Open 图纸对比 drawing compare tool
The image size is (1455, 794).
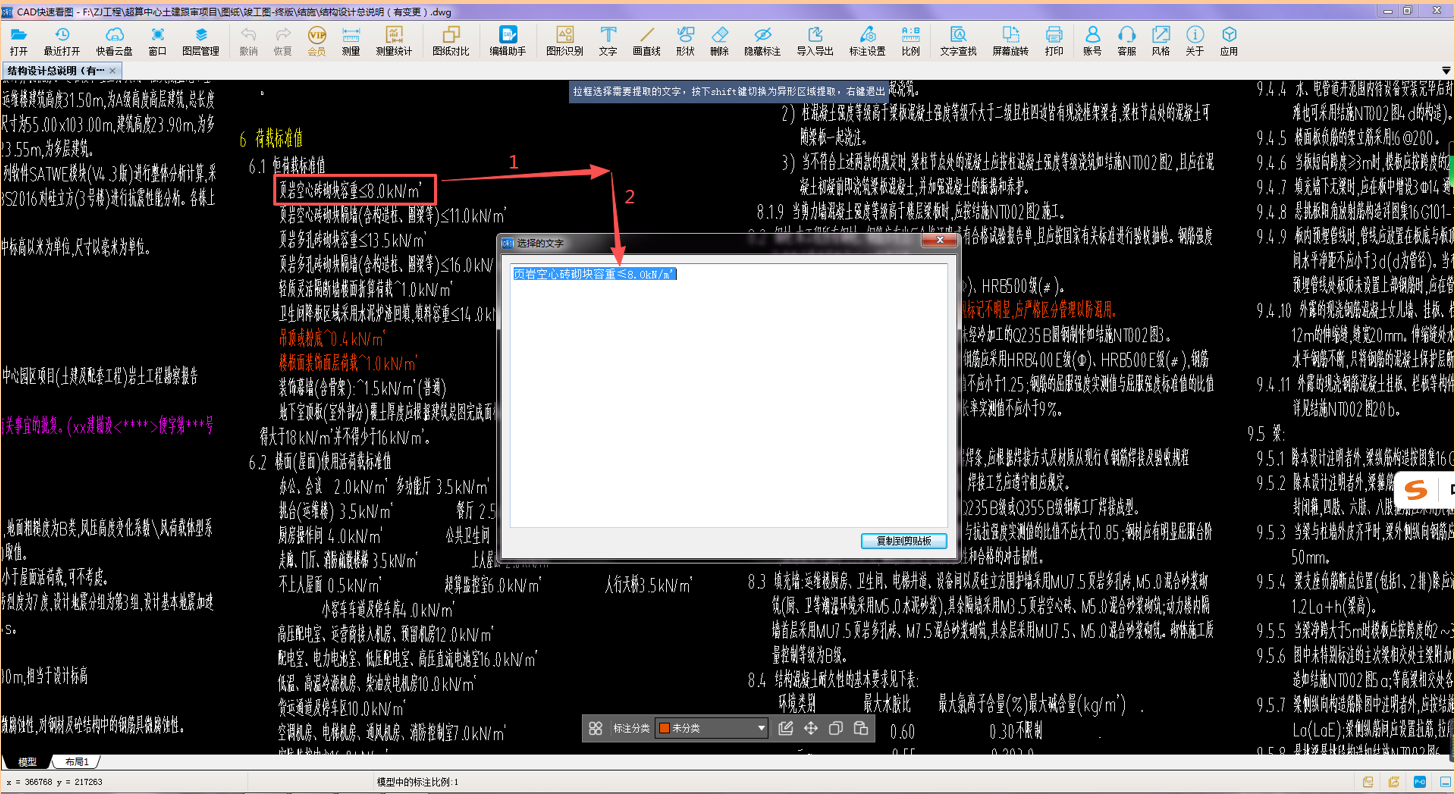(x=450, y=41)
